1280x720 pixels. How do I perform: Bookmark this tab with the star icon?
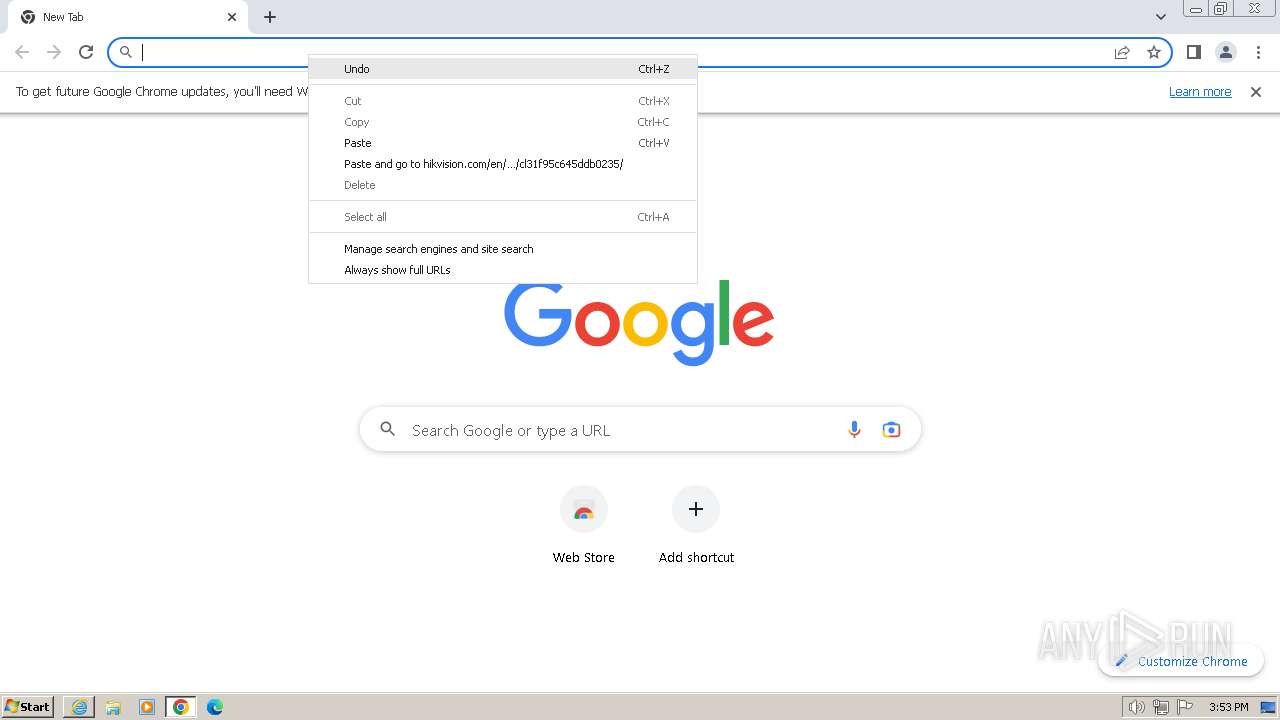tap(1154, 52)
